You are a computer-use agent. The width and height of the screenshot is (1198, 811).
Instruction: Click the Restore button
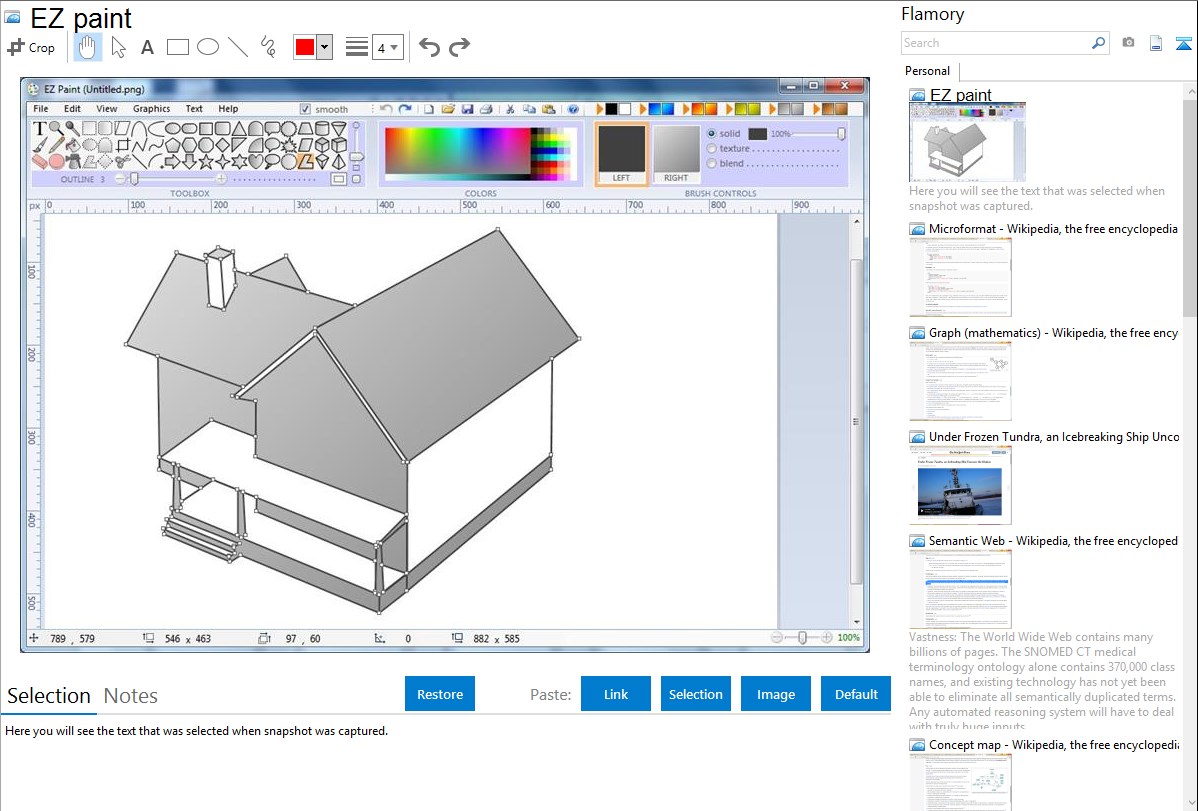coord(440,693)
